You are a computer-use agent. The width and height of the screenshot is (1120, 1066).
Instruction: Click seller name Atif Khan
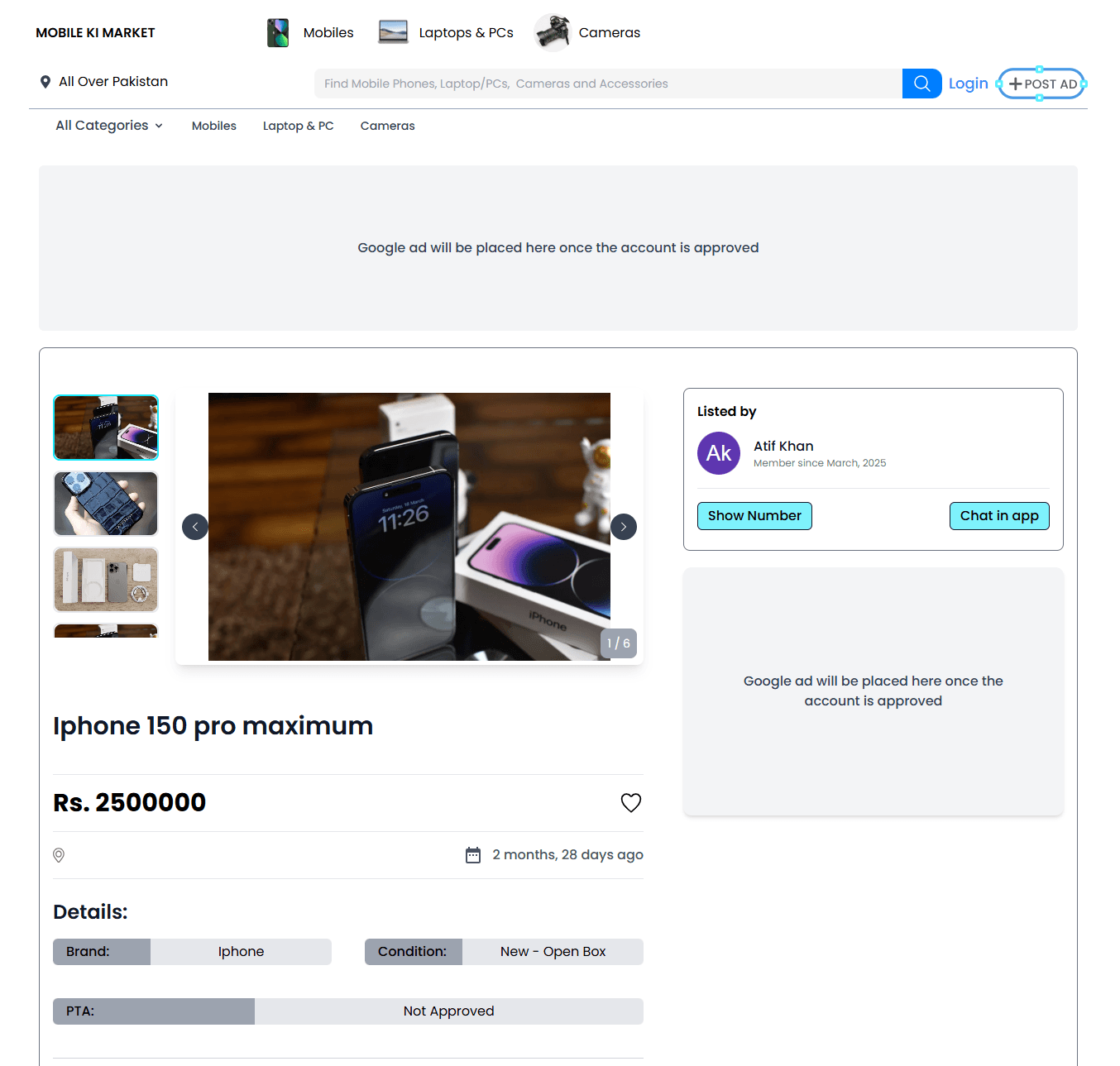(x=783, y=447)
